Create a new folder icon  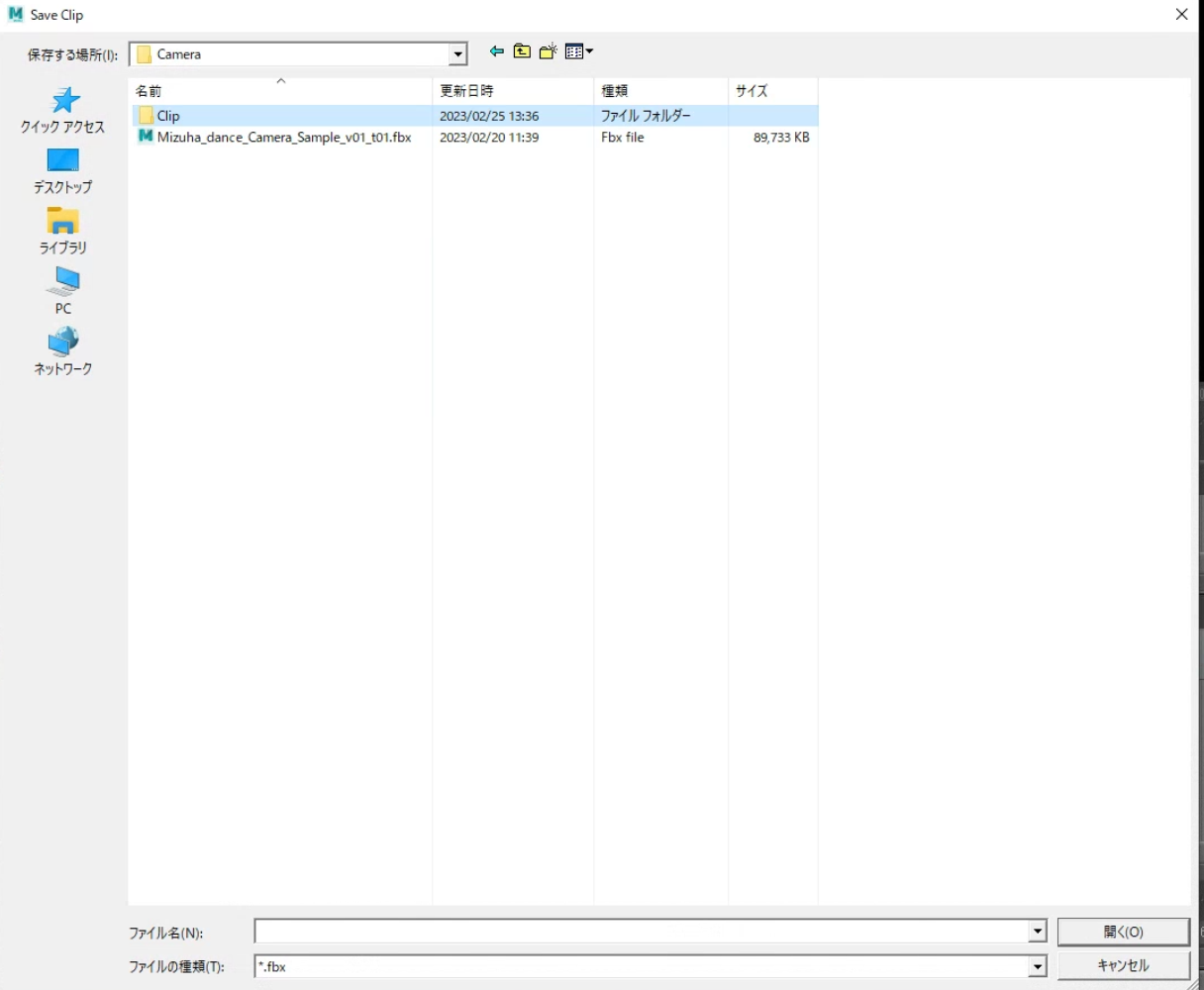(548, 51)
